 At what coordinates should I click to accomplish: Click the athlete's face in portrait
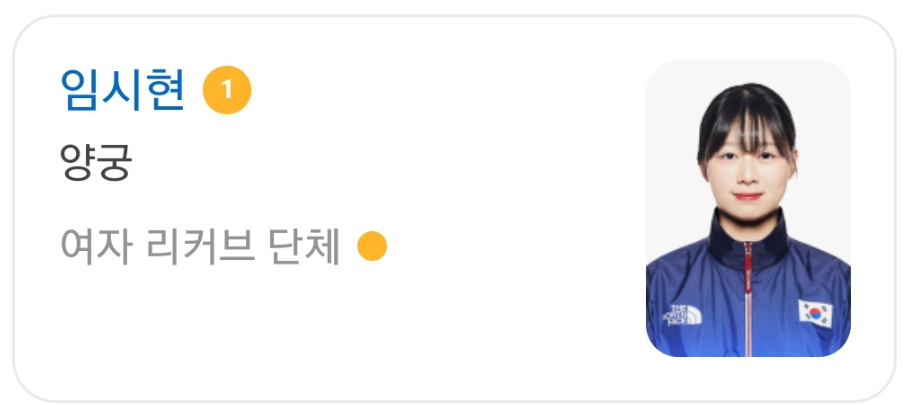[748, 171]
